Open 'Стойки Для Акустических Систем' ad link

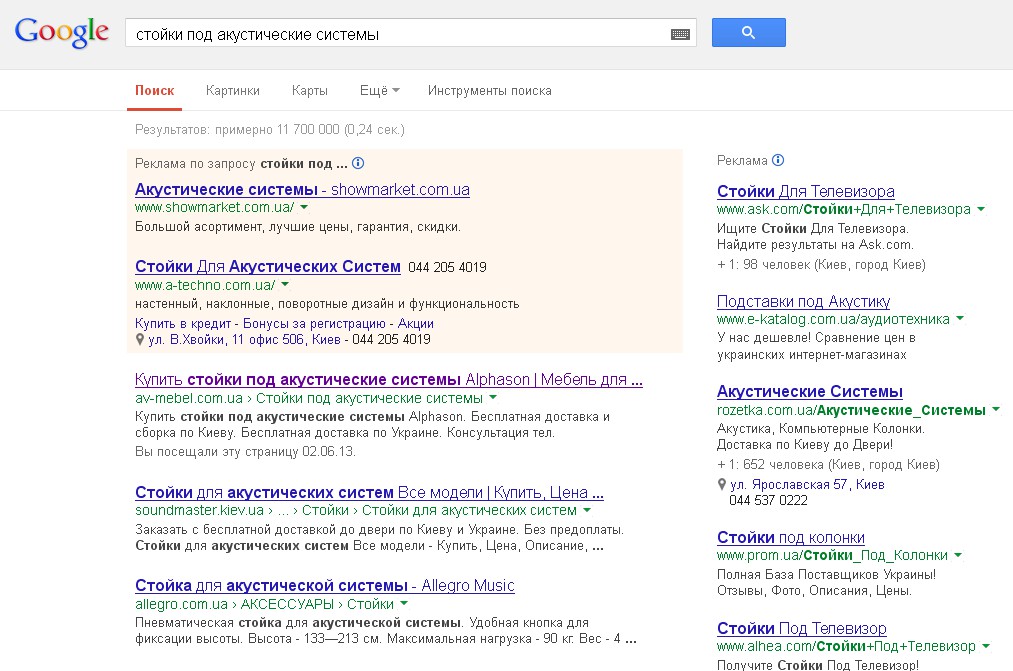click(267, 266)
